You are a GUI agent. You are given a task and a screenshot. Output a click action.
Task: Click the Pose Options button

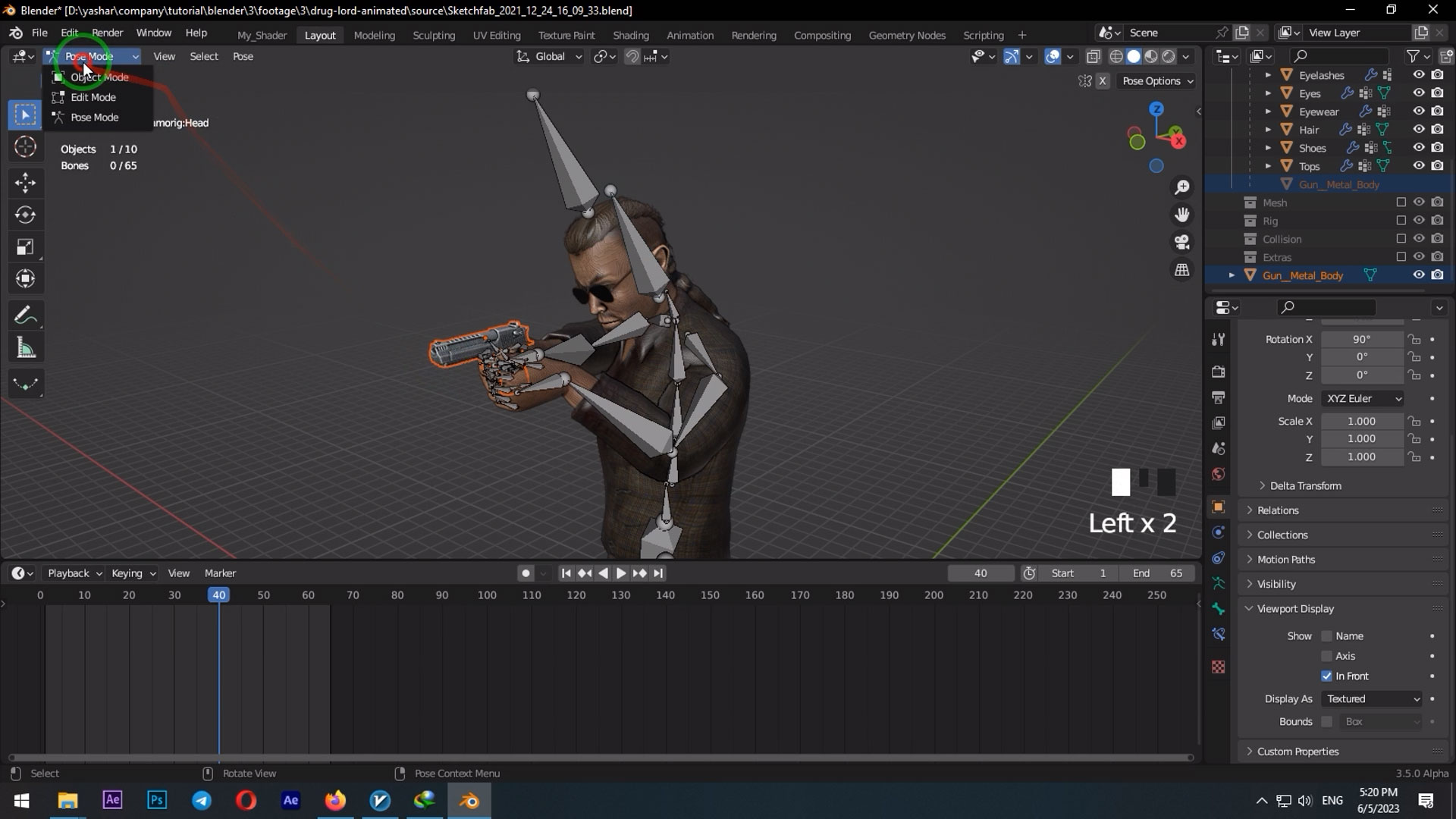click(x=1156, y=81)
